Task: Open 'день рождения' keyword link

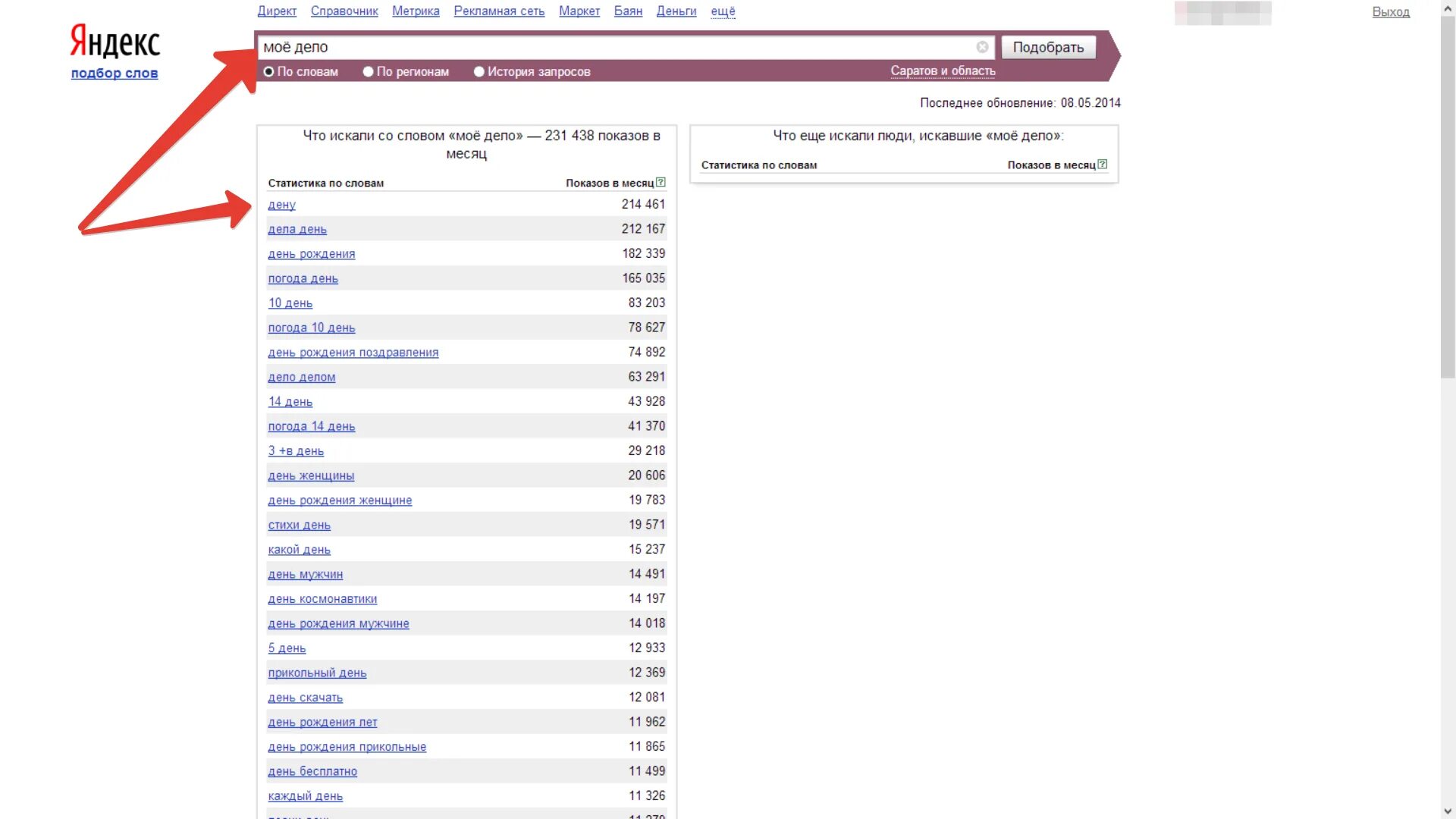Action: pos(311,254)
